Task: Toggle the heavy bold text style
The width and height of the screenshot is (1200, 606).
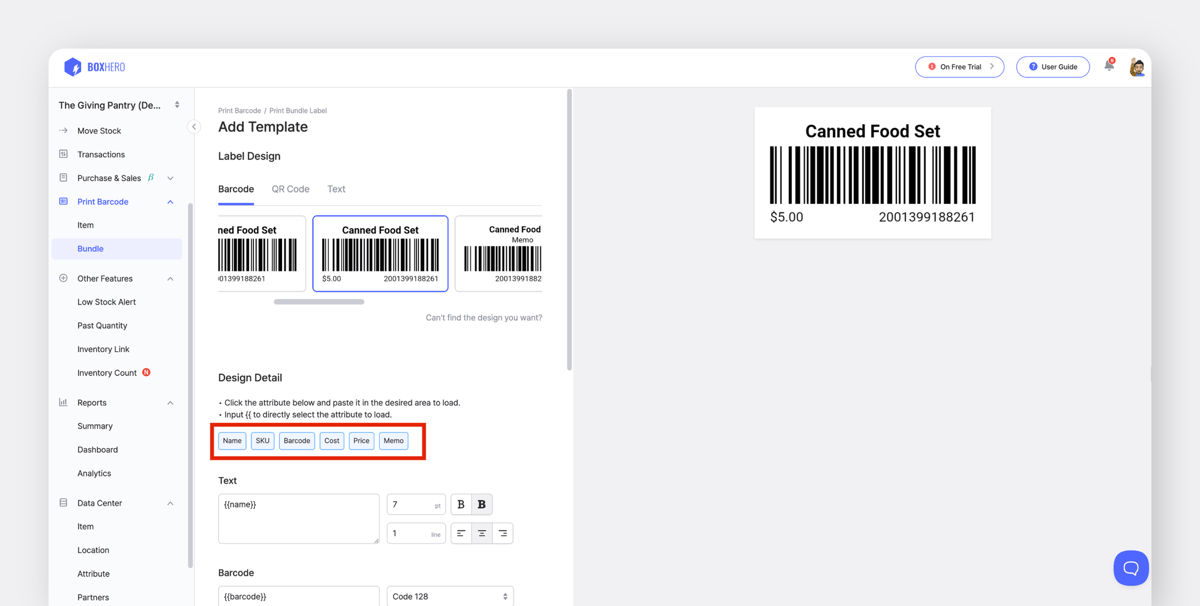Action: [x=482, y=504]
